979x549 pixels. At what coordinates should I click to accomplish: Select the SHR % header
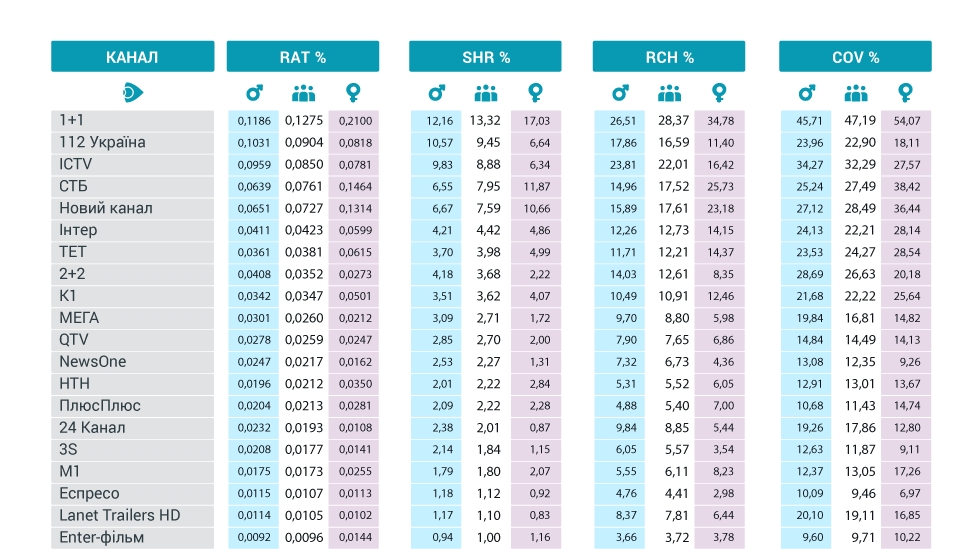click(485, 57)
